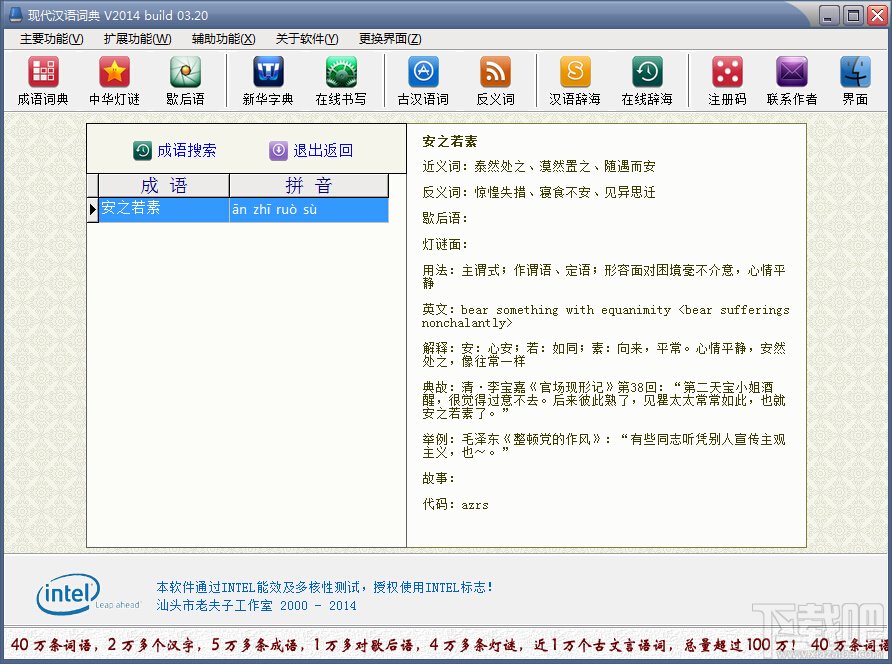892x664 pixels.
Task: Open the 成语词典 idiom dictionary tool
Action: pos(43,81)
